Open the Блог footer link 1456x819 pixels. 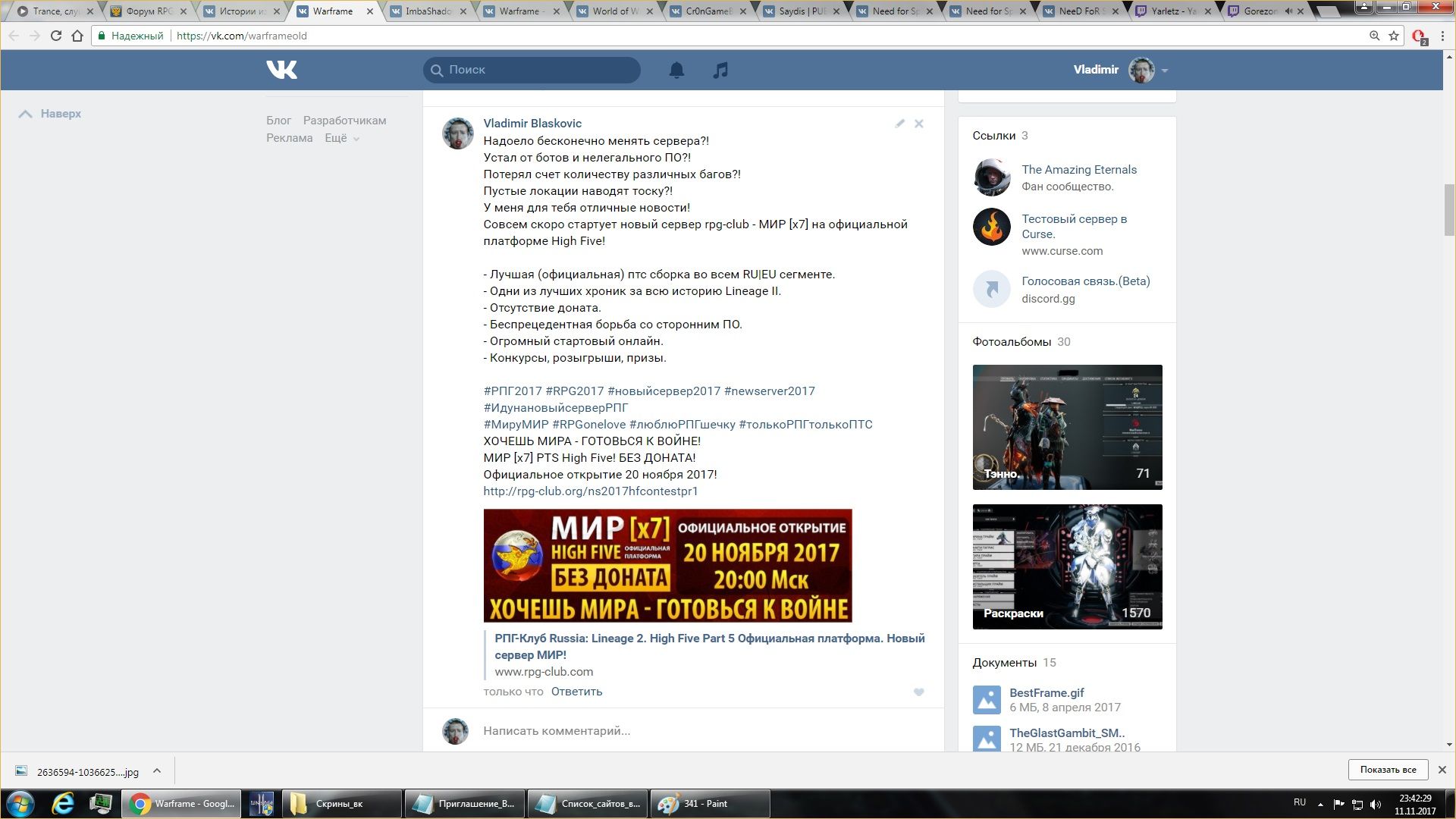coord(278,121)
